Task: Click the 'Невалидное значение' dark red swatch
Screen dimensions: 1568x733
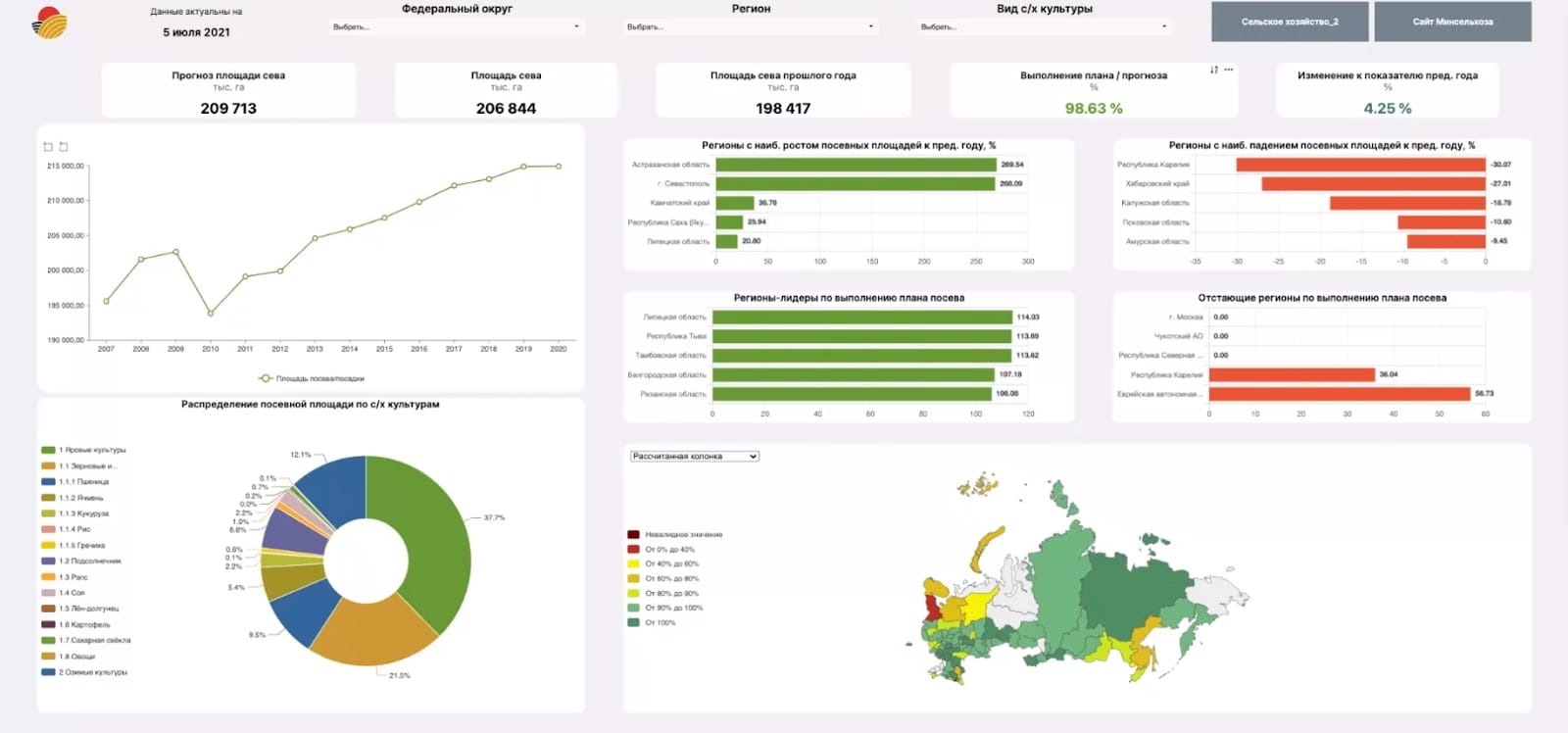Action: point(633,535)
